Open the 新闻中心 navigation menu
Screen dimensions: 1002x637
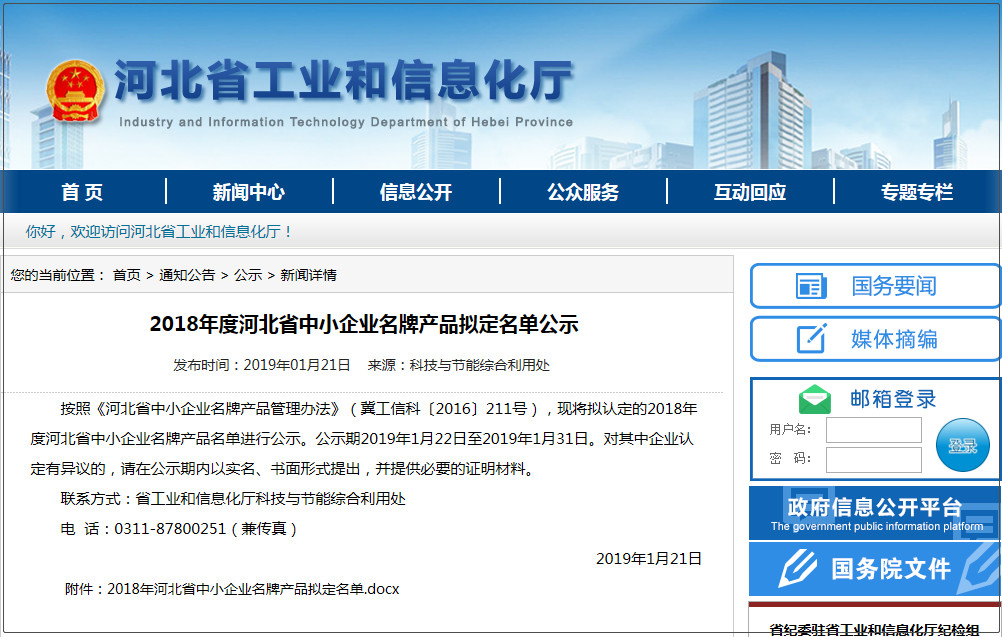pos(248,192)
